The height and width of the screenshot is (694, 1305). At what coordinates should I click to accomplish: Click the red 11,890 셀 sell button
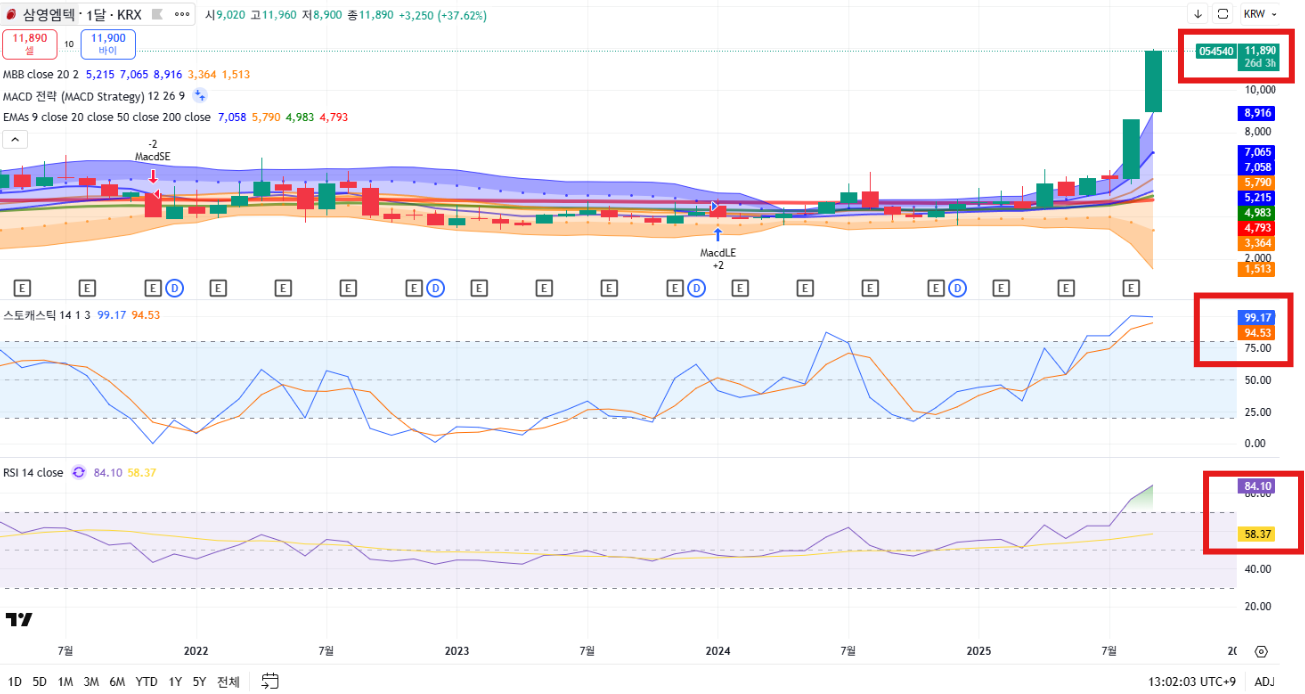pyautogui.click(x=29, y=43)
